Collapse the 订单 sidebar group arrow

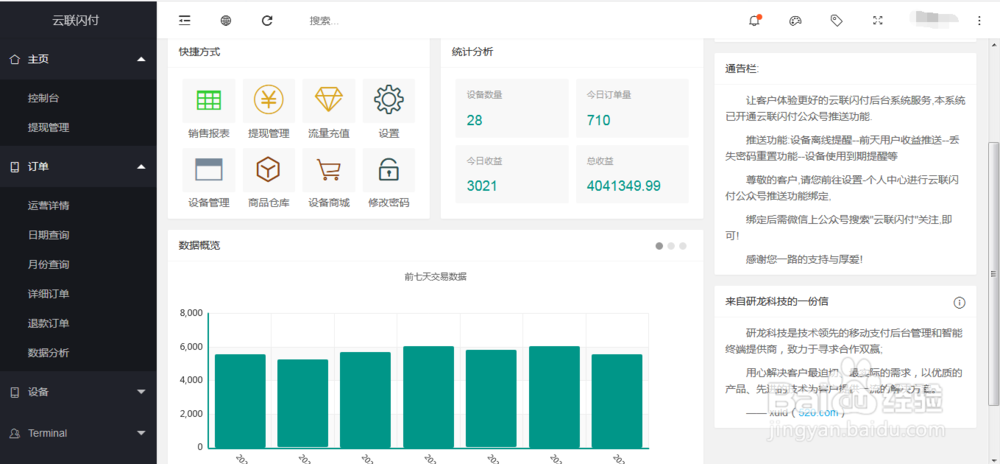(x=142, y=166)
